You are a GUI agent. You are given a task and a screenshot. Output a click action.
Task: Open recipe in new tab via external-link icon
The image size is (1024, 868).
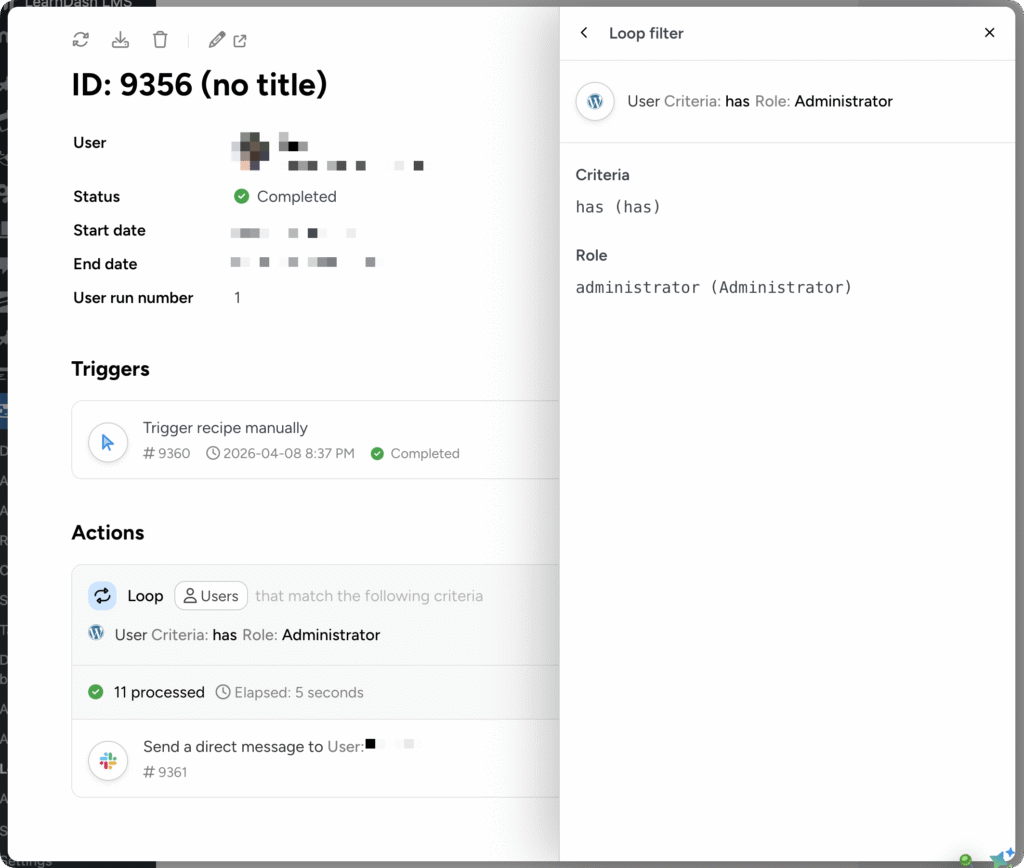click(x=240, y=39)
